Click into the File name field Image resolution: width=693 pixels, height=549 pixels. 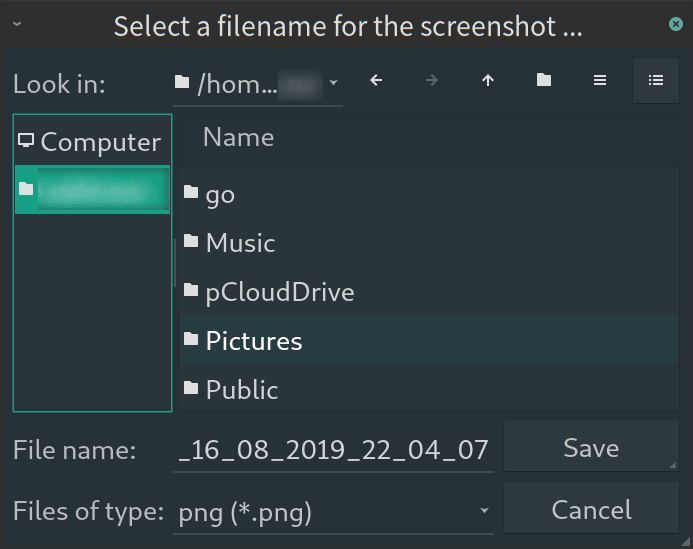coord(333,450)
